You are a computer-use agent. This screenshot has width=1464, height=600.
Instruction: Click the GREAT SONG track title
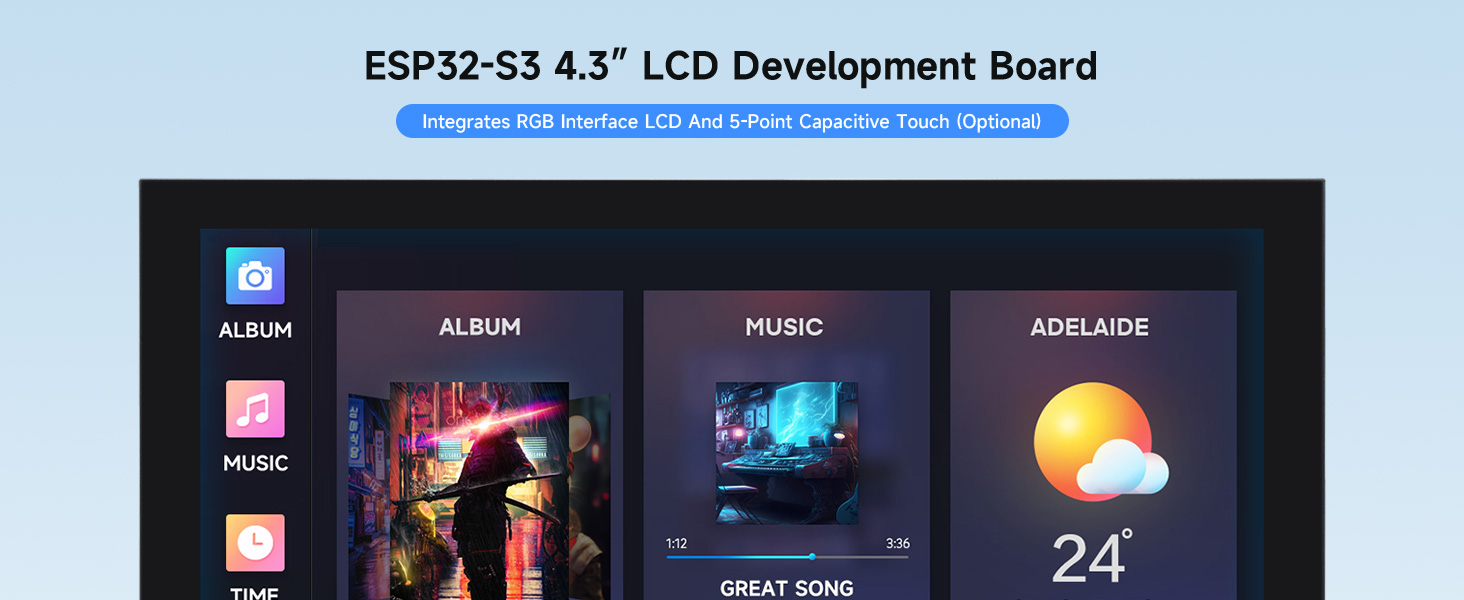(787, 589)
